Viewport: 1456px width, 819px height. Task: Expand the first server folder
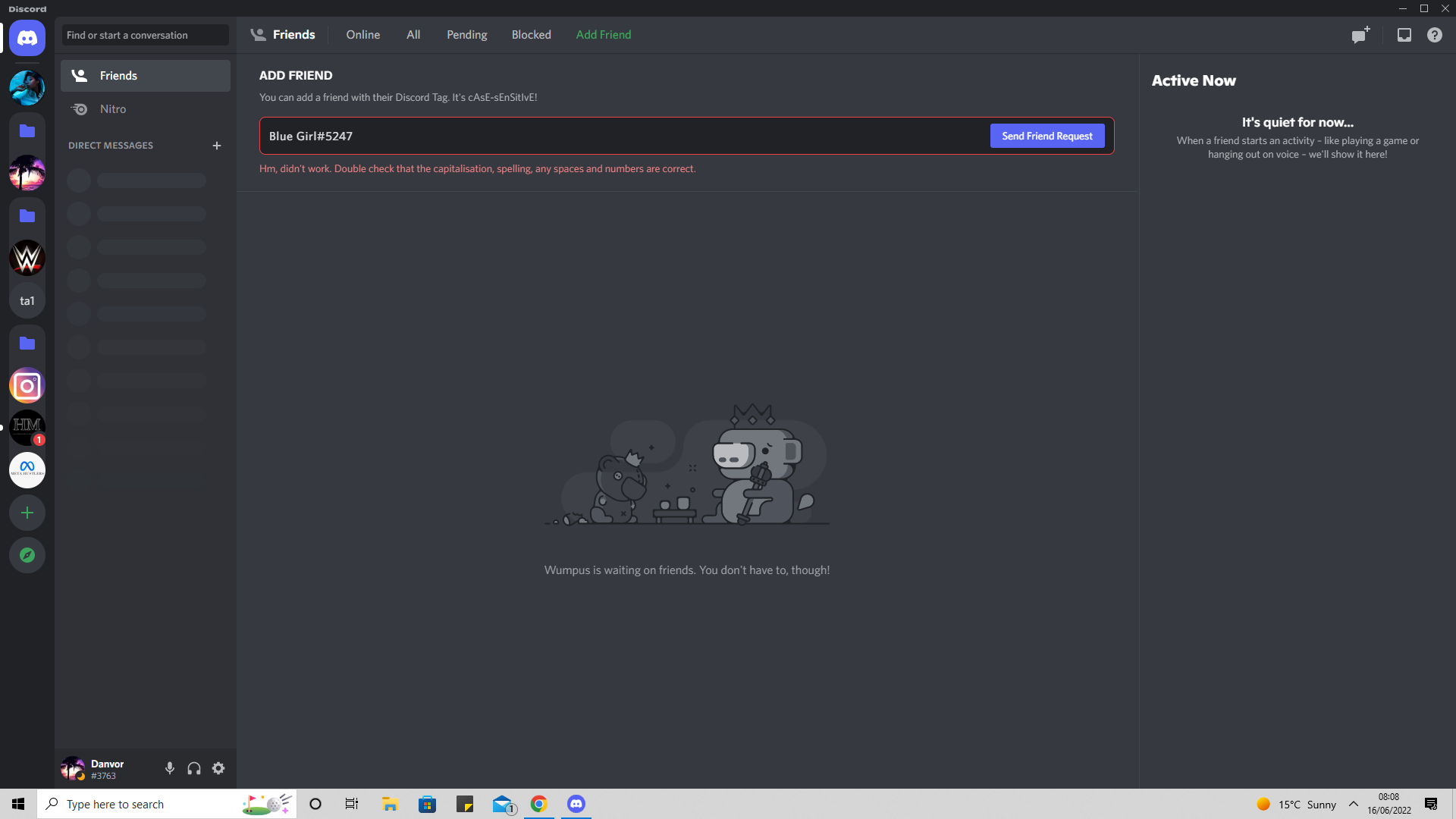[27, 131]
